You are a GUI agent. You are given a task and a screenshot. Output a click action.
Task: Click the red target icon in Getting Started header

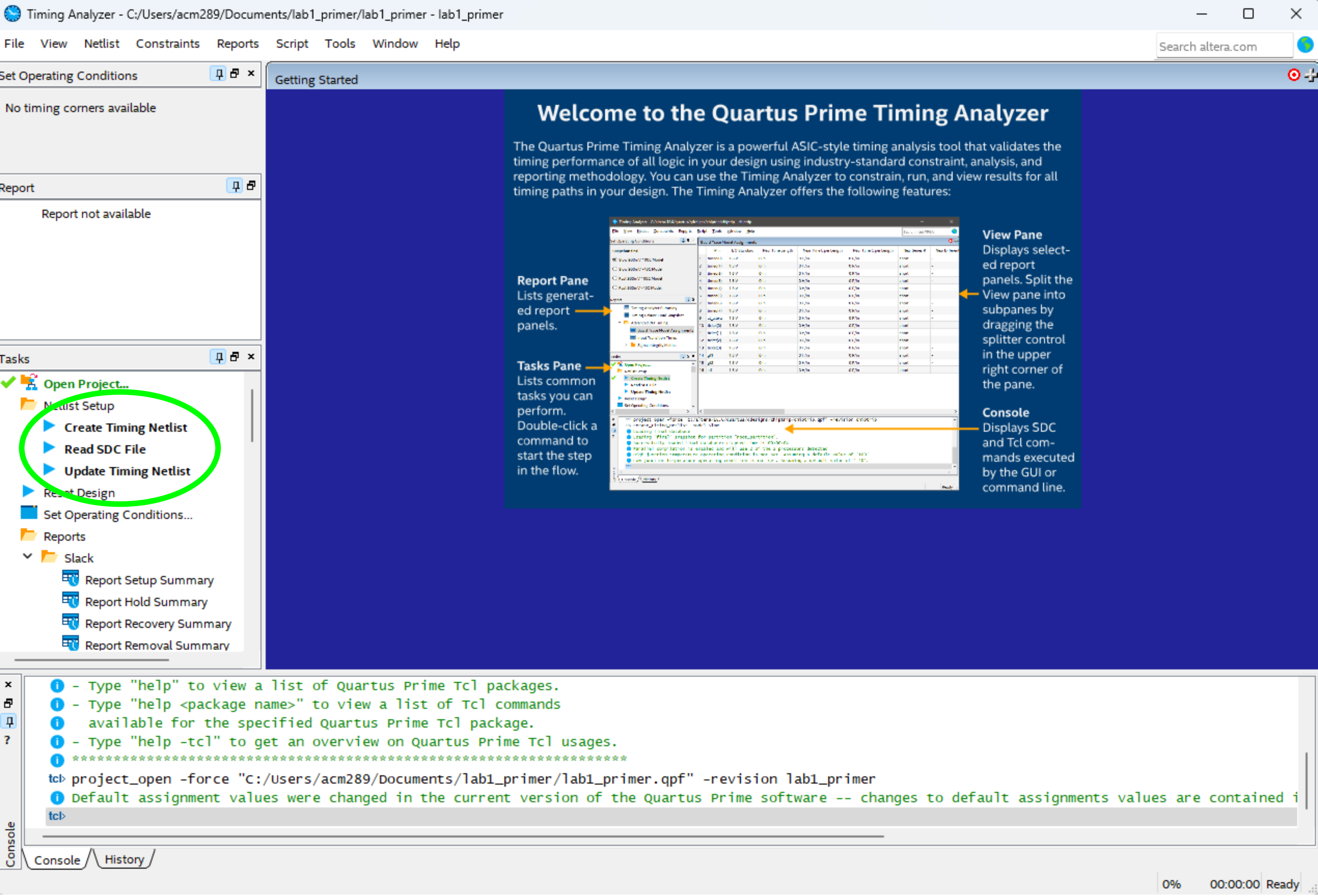click(x=1294, y=75)
